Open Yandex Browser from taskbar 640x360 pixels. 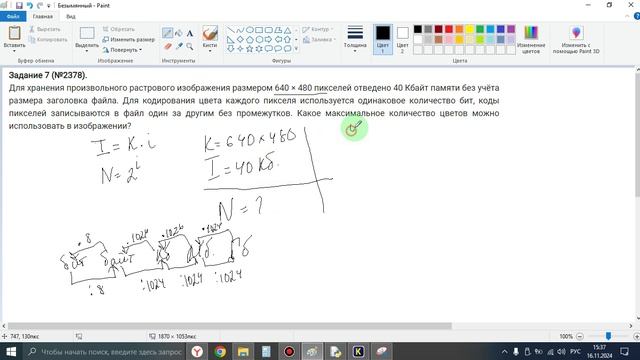pyautogui.click(x=197, y=351)
